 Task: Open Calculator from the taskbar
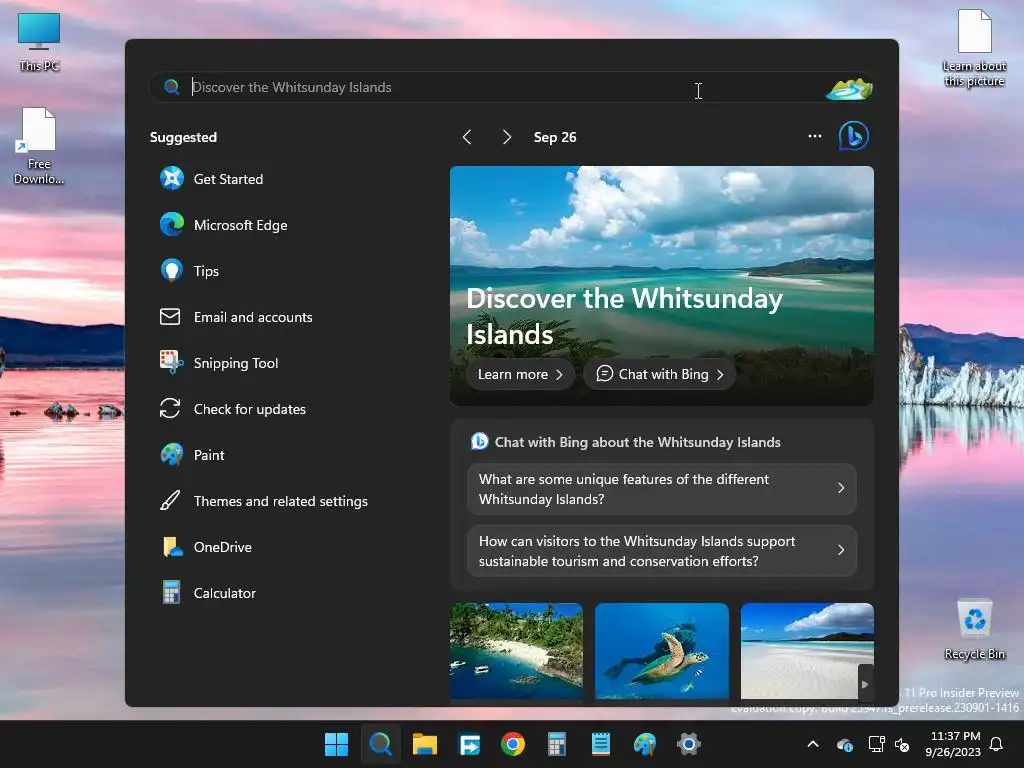(556, 744)
